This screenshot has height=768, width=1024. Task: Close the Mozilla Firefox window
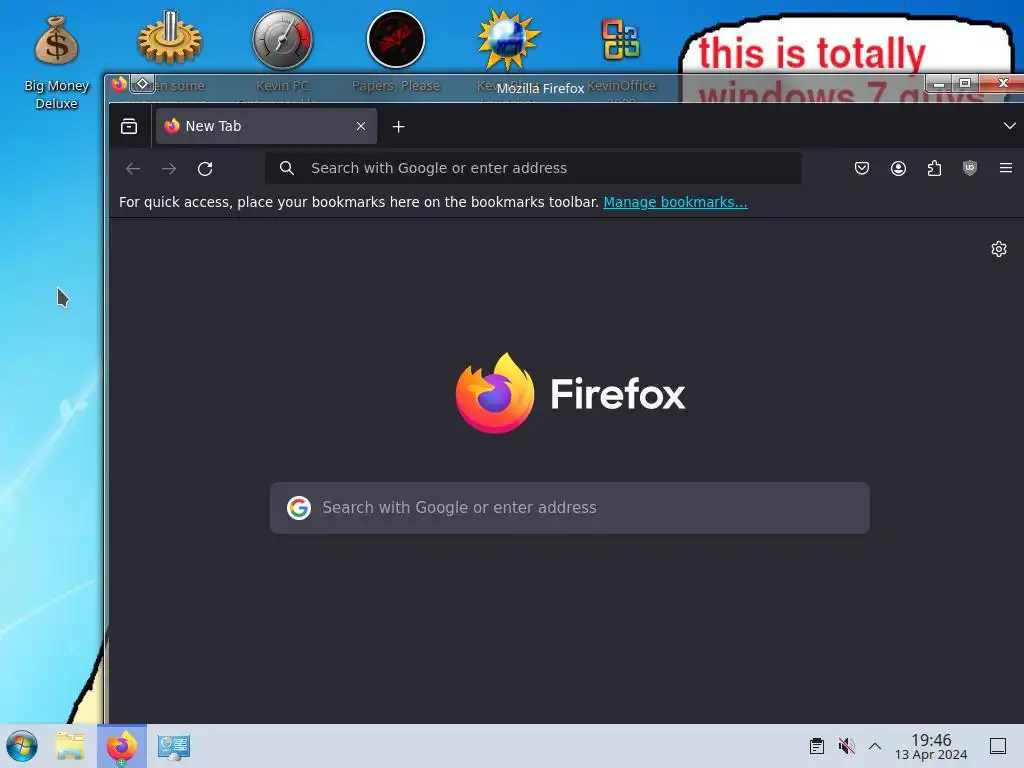pyautogui.click(x=1003, y=83)
